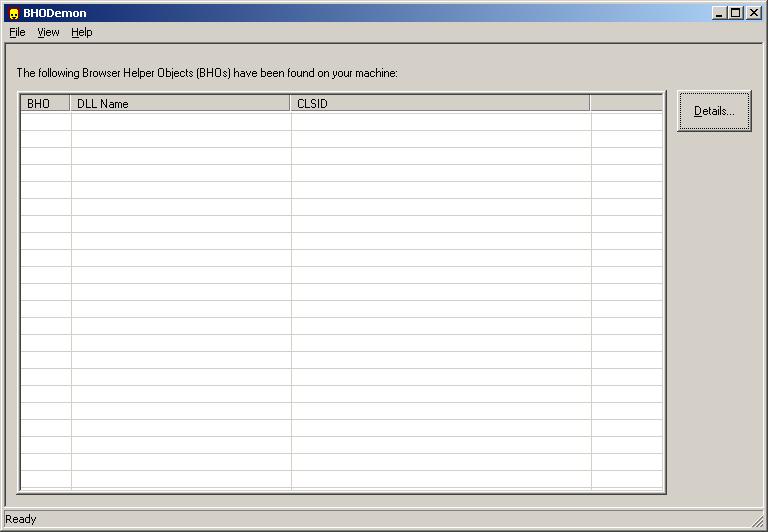The width and height of the screenshot is (768, 532).
Task: Close the BHODemon window
Action: [x=753, y=13]
